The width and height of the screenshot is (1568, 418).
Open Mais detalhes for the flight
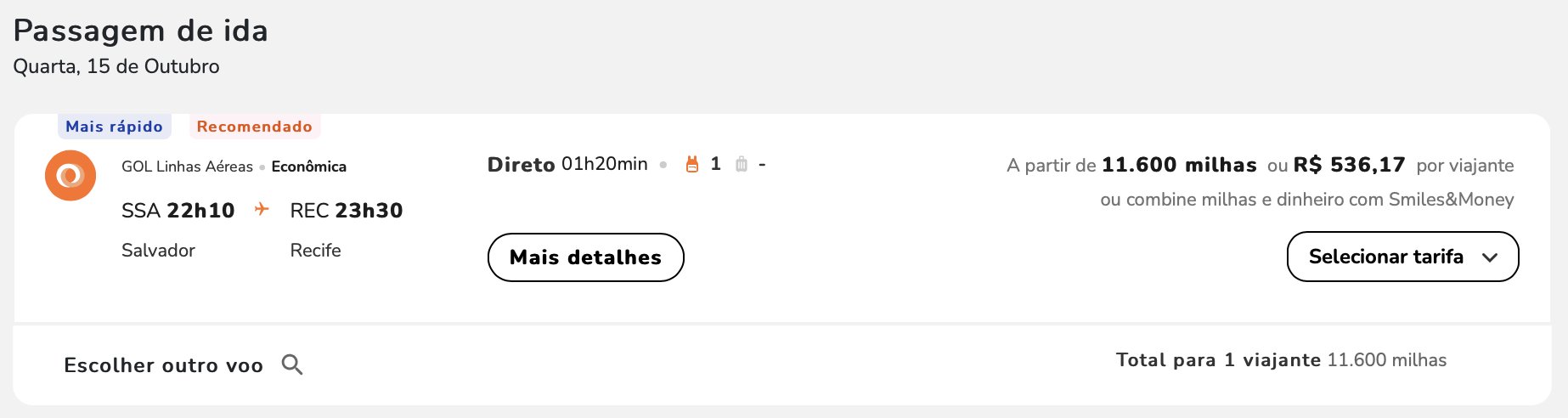[x=585, y=257]
